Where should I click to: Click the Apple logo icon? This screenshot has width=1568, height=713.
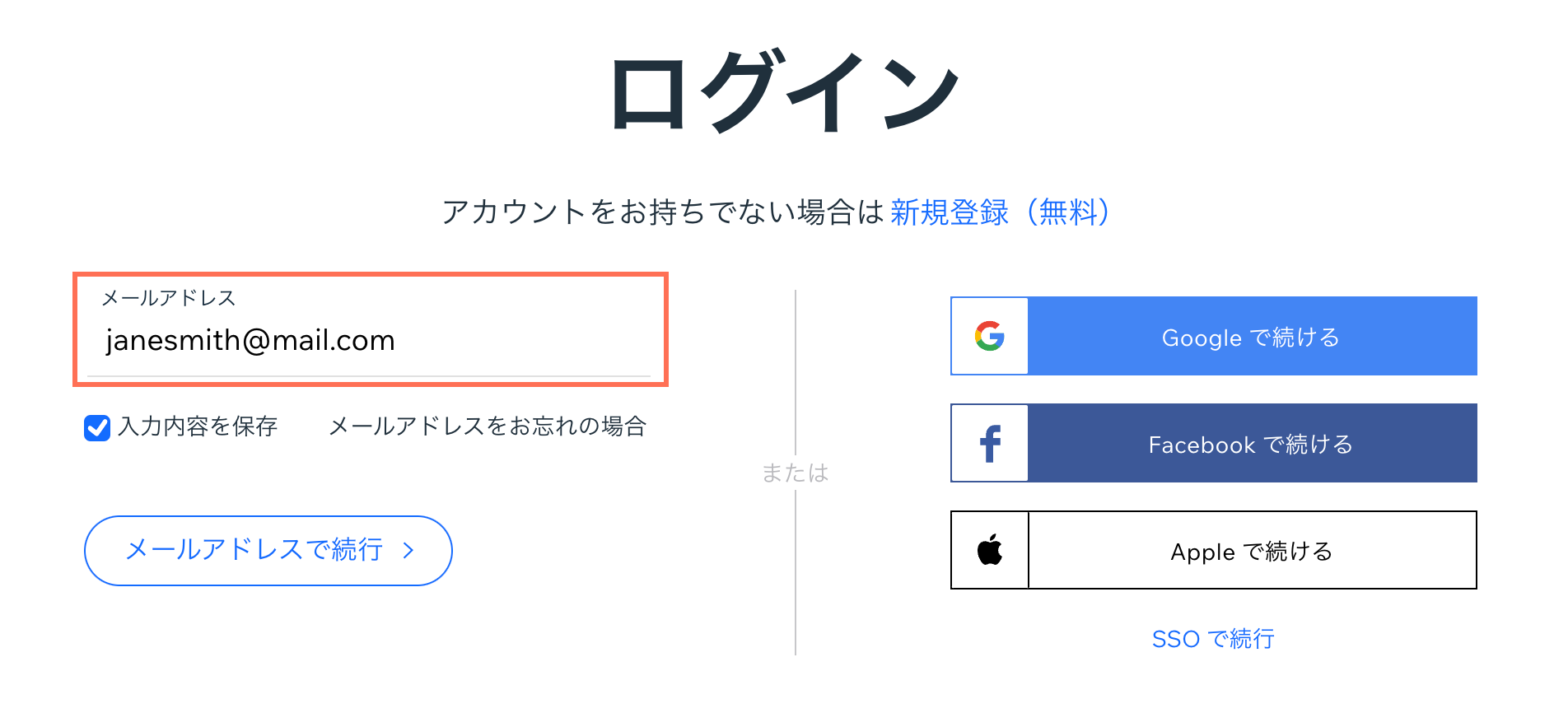pyautogui.click(x=990, y=550)
